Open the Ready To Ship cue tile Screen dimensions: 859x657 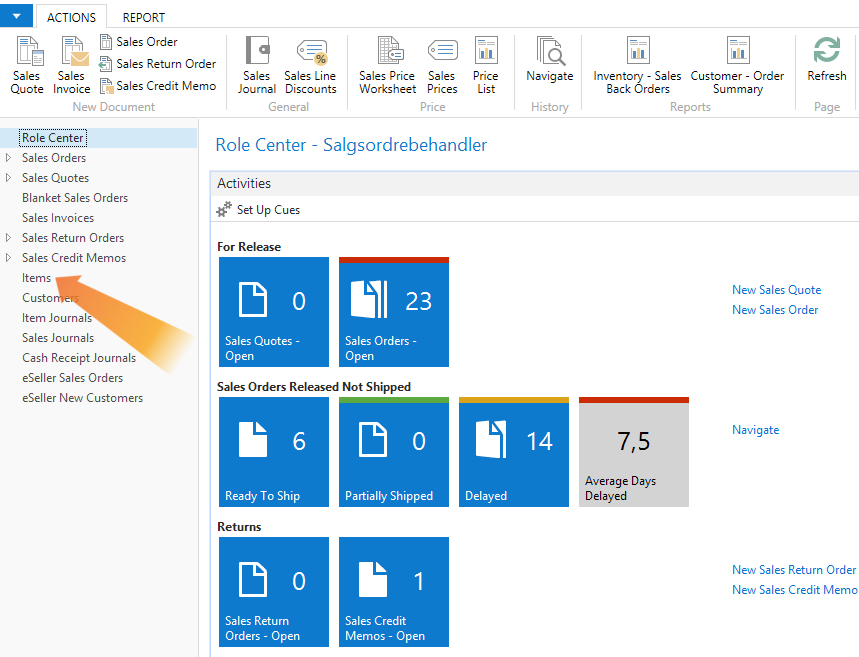(x=274, y=452)
